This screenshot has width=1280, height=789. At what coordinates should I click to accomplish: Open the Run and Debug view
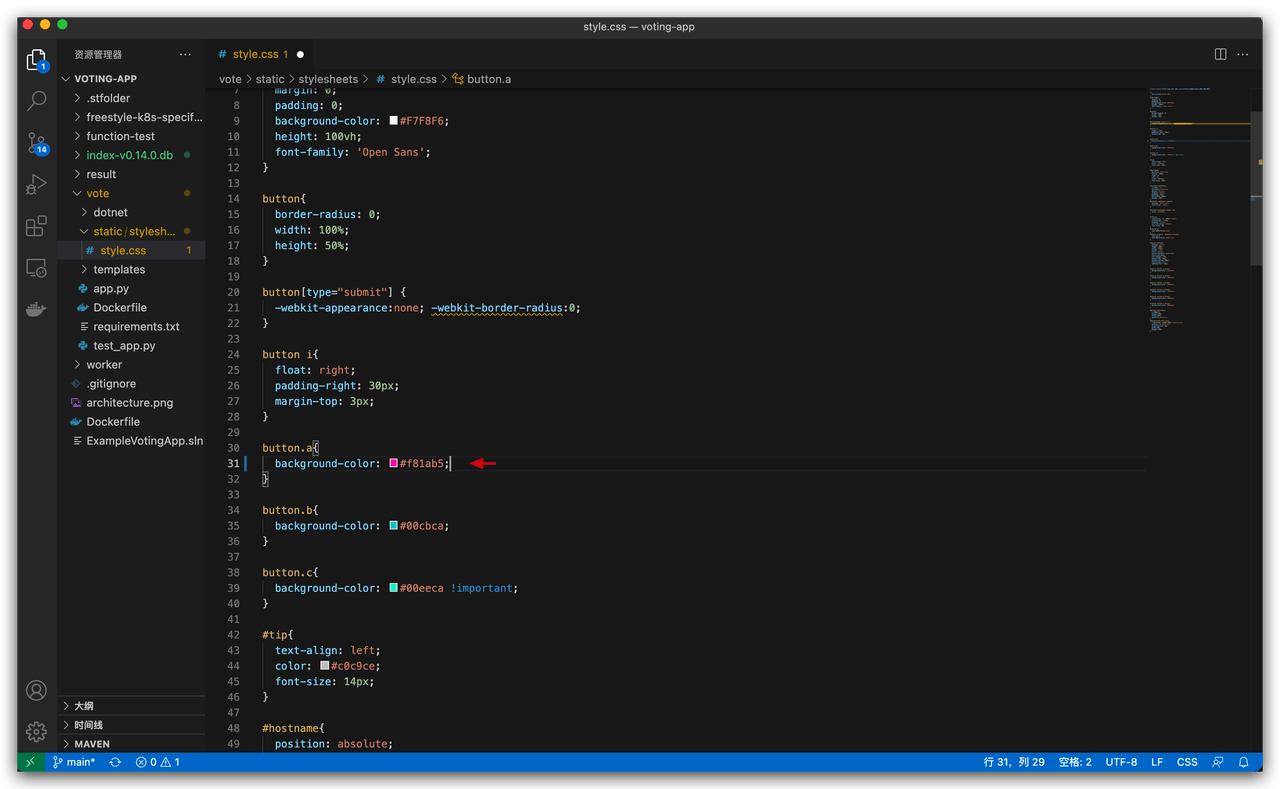36,184
